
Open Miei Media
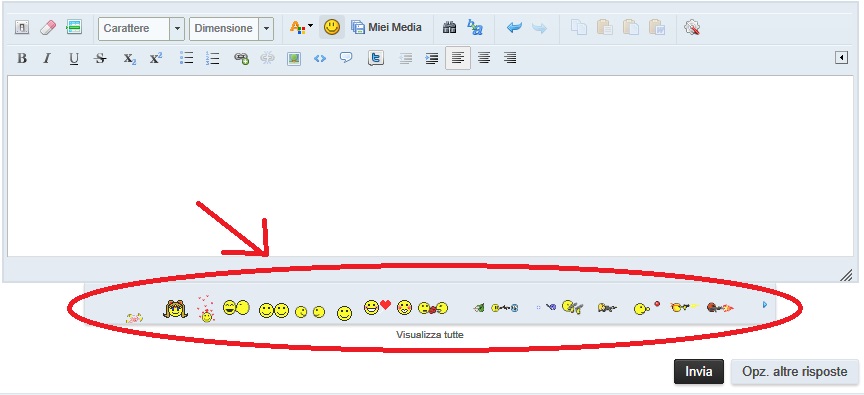[x=386, y=27]
